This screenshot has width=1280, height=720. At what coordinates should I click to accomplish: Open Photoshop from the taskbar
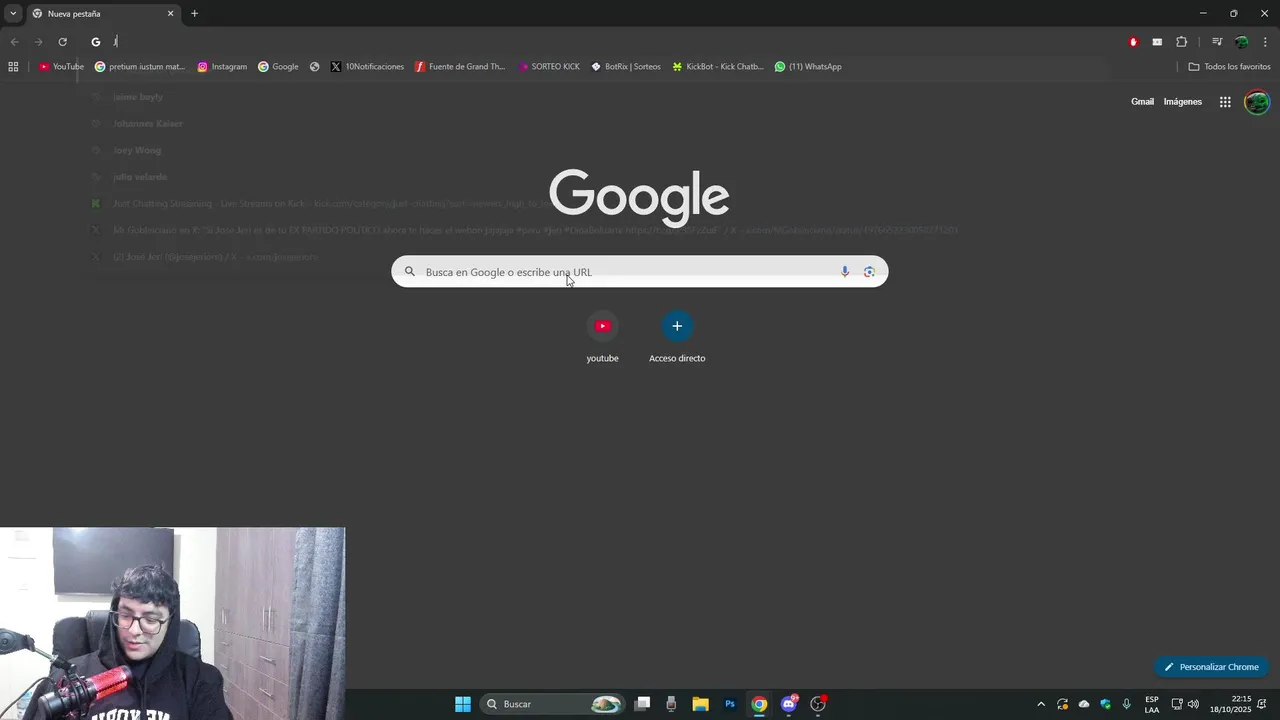pyautogui.click(x=730, y=704)
